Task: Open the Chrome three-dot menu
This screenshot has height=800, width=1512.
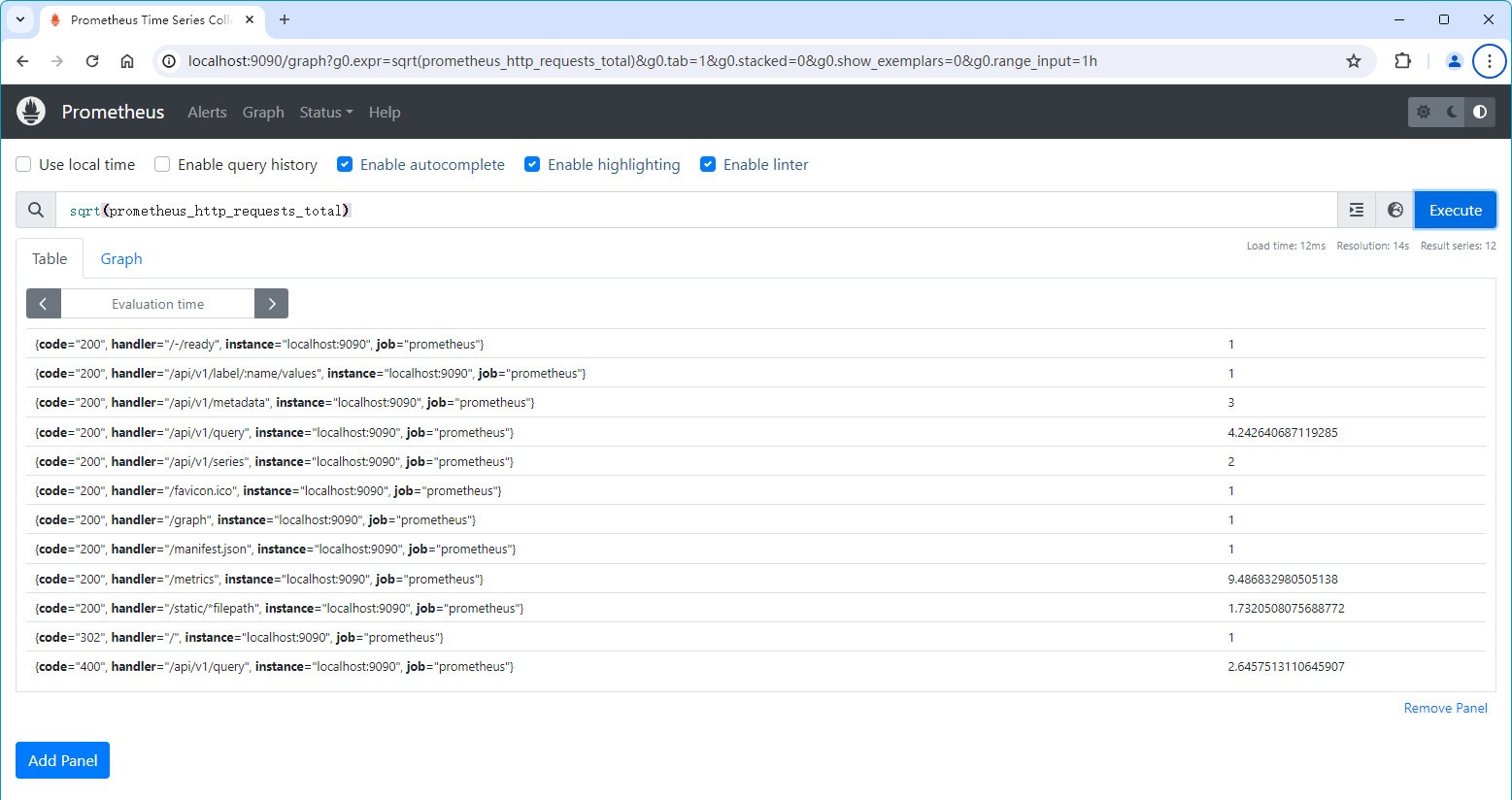Action: [1489, 61]
